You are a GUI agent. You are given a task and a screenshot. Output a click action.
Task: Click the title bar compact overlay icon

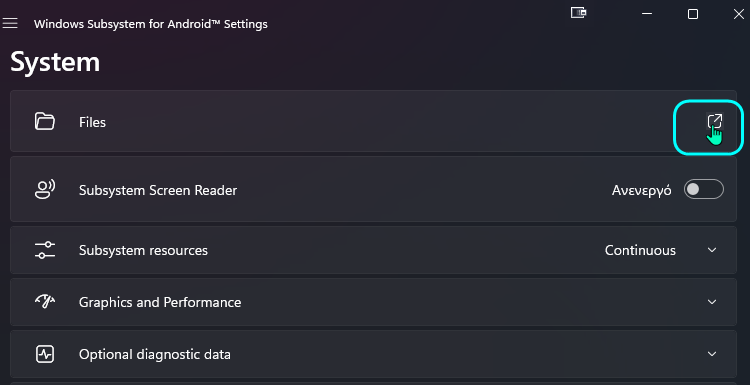tap(578, 13)
